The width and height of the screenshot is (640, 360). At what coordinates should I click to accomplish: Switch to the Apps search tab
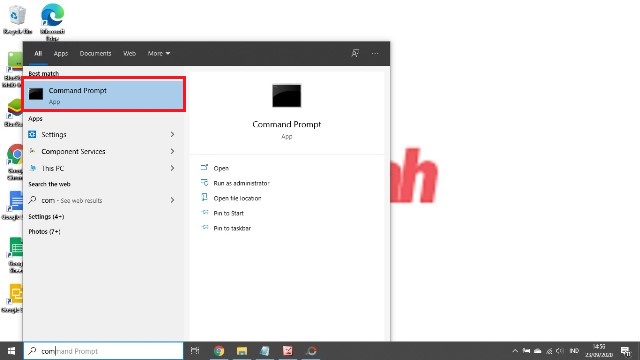point(61,53)
